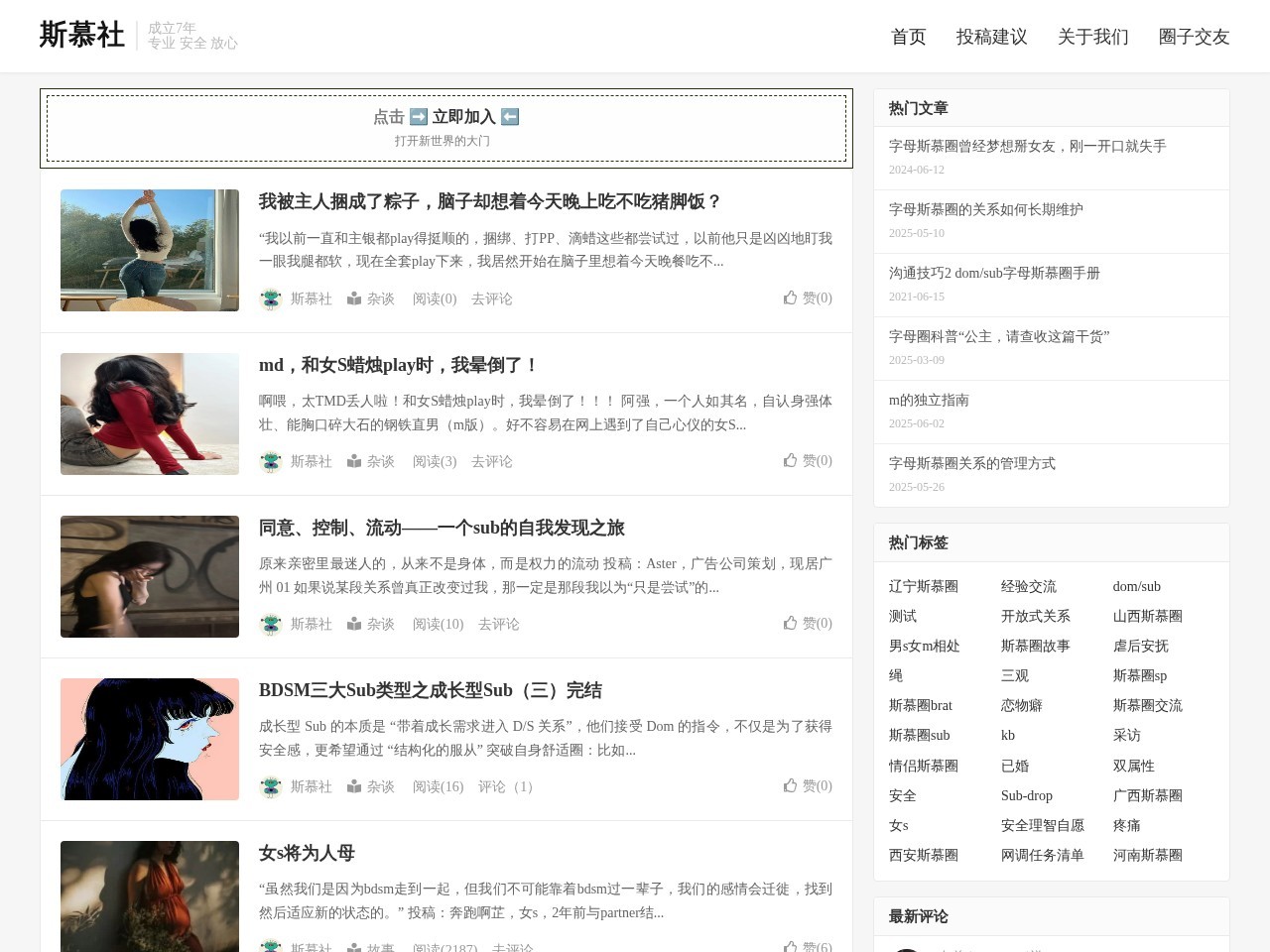The width and height of the screenshot is (1270, 952).
Task: Click the 立即加入 join banner
Action: [462, 116]
